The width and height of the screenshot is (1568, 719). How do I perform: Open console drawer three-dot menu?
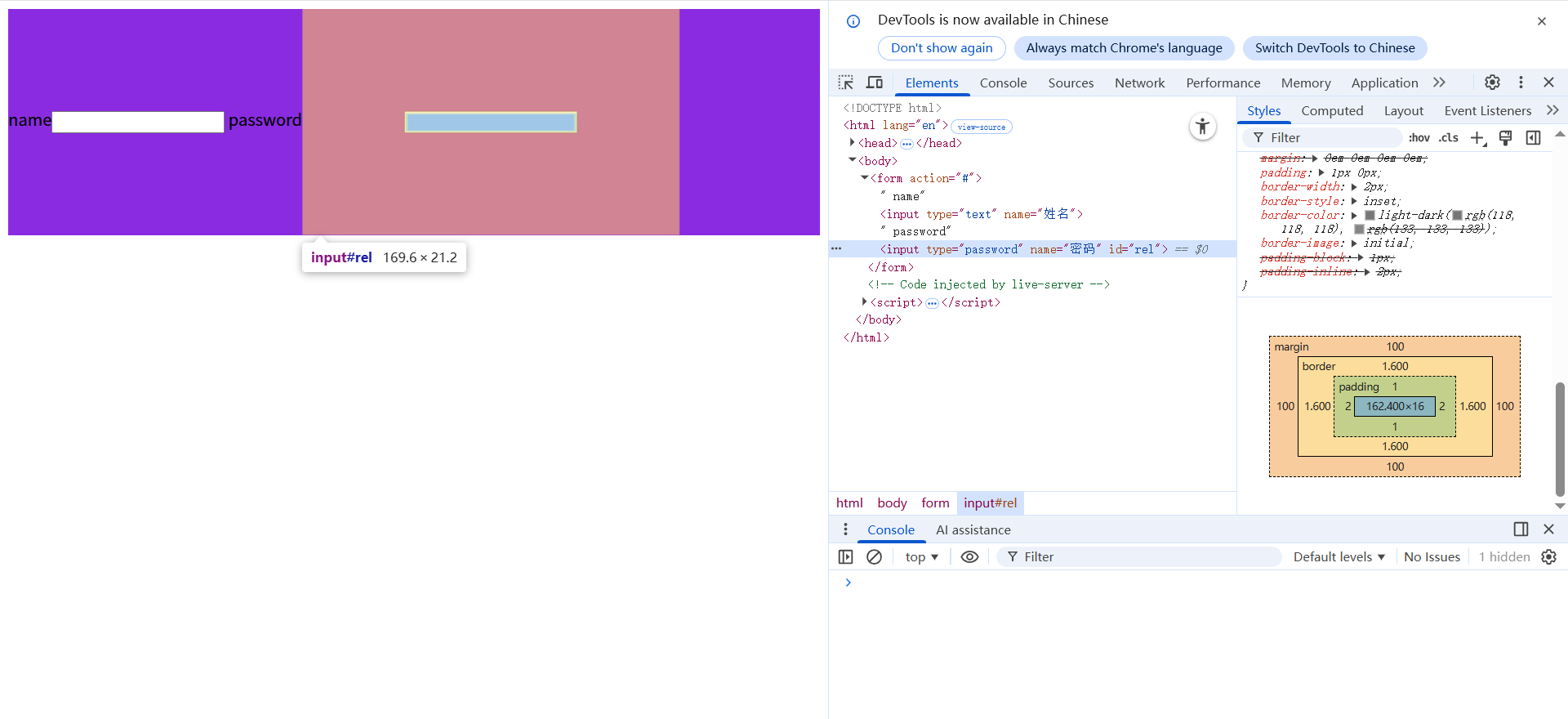pos(845,529)
